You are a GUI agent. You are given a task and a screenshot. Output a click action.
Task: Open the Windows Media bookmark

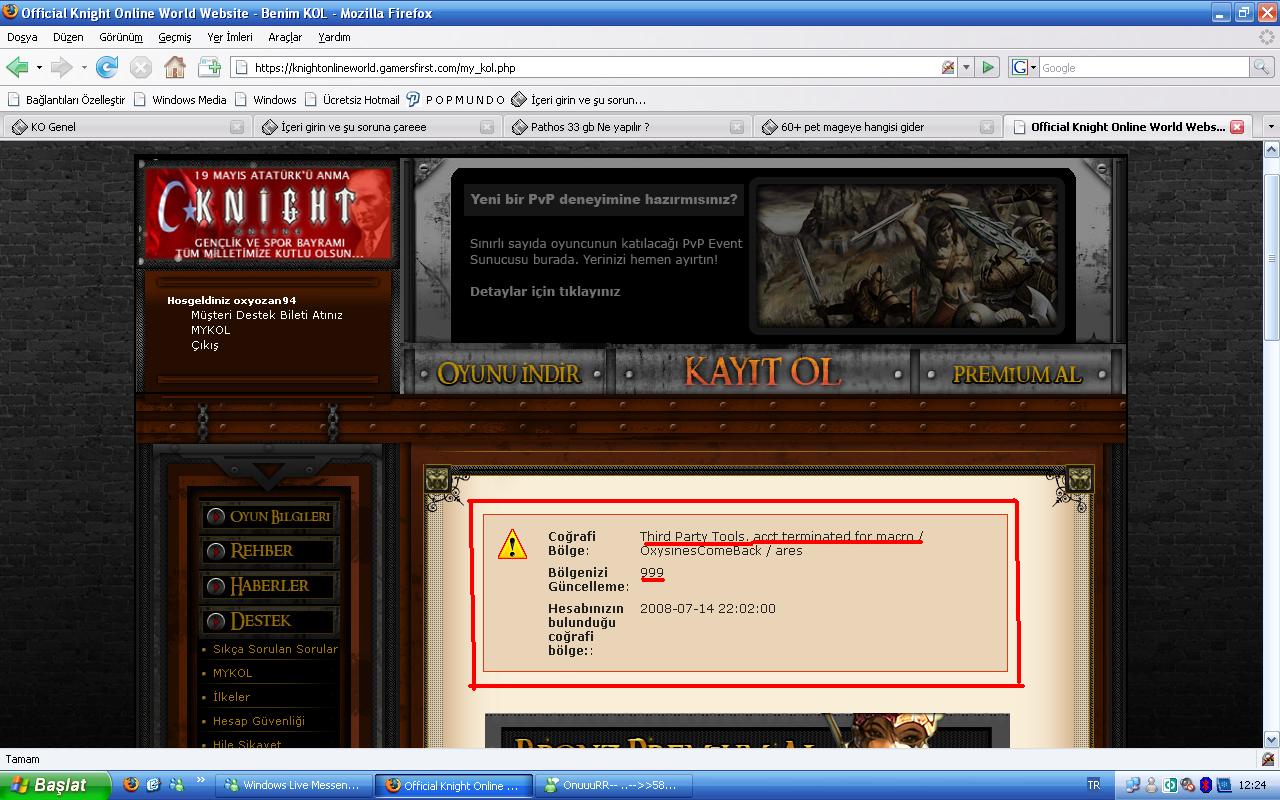click(180, 100)
